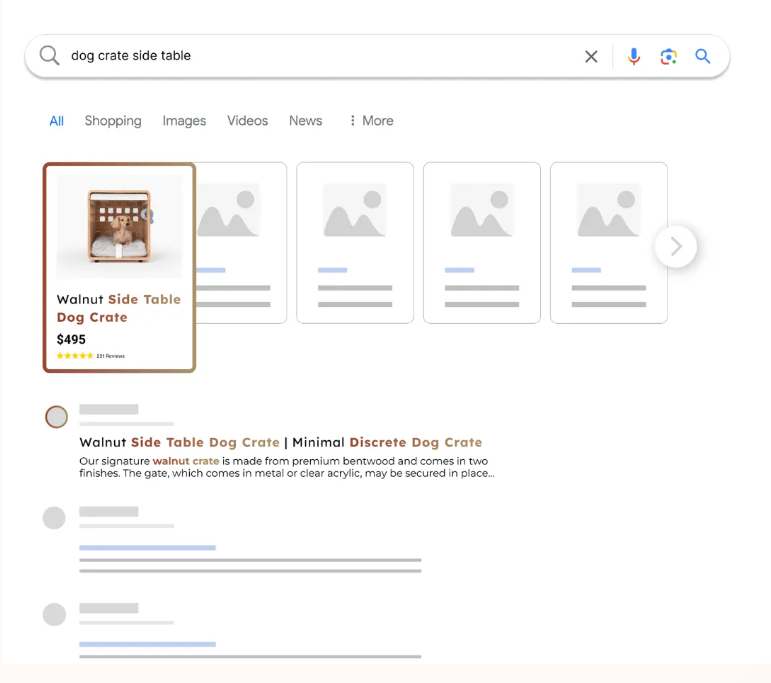771x683 pixels.
Task: Switch to the Shopping tab
Action: pos(113,121)
